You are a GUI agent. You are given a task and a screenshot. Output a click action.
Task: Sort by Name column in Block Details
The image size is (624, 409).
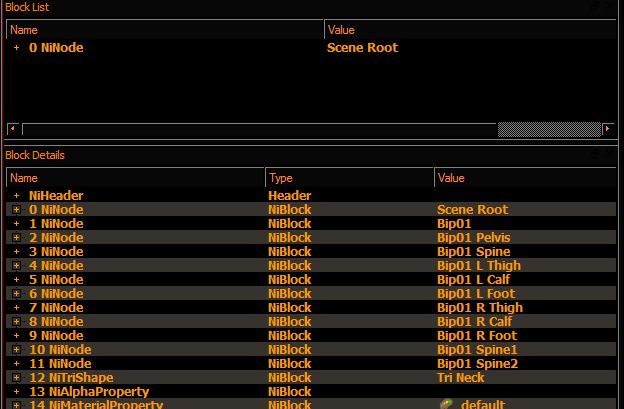point(136,178)
